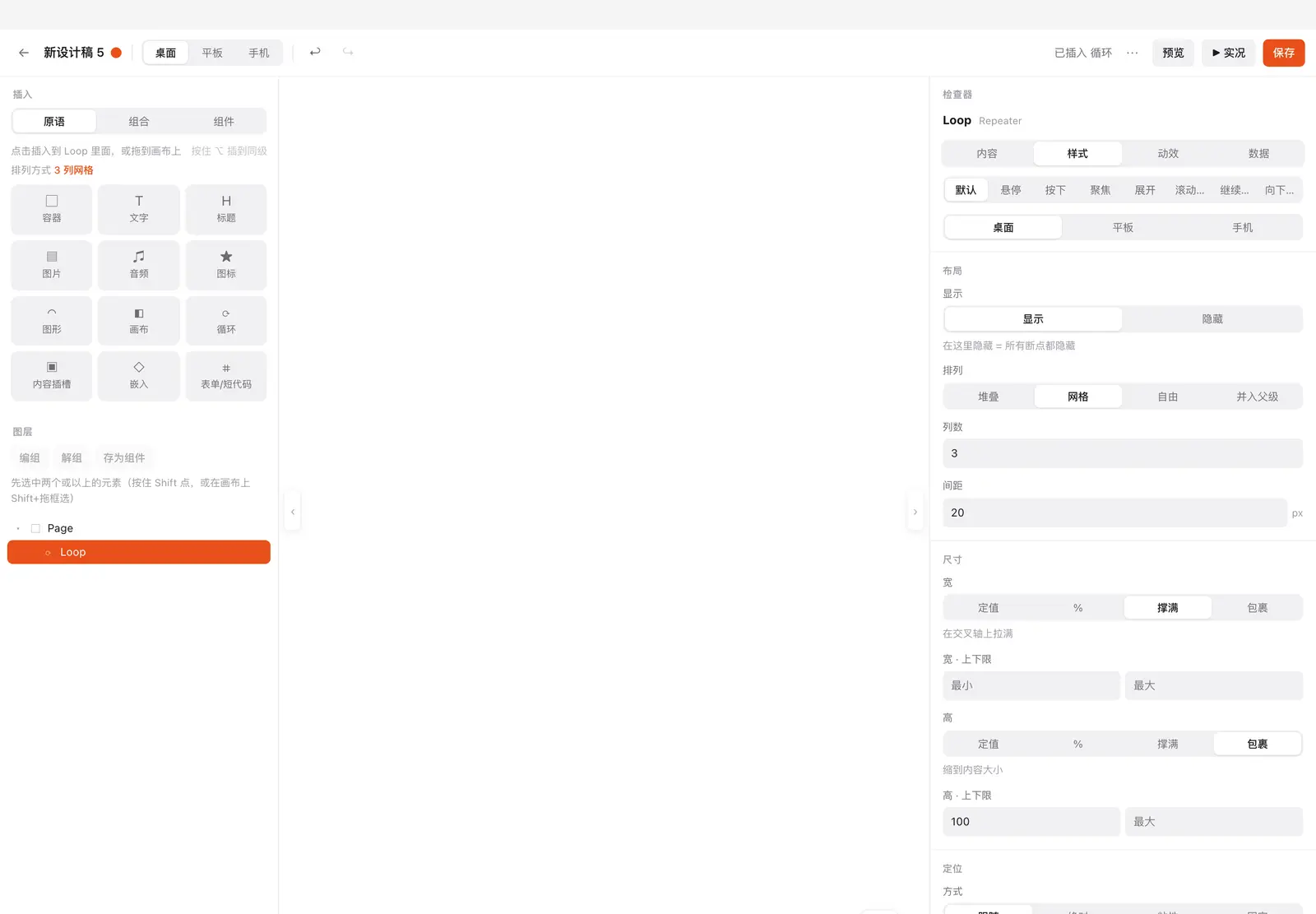Insert a 内容插槽 content slot
1316x914 pixels.
click(x=52, y=376)
